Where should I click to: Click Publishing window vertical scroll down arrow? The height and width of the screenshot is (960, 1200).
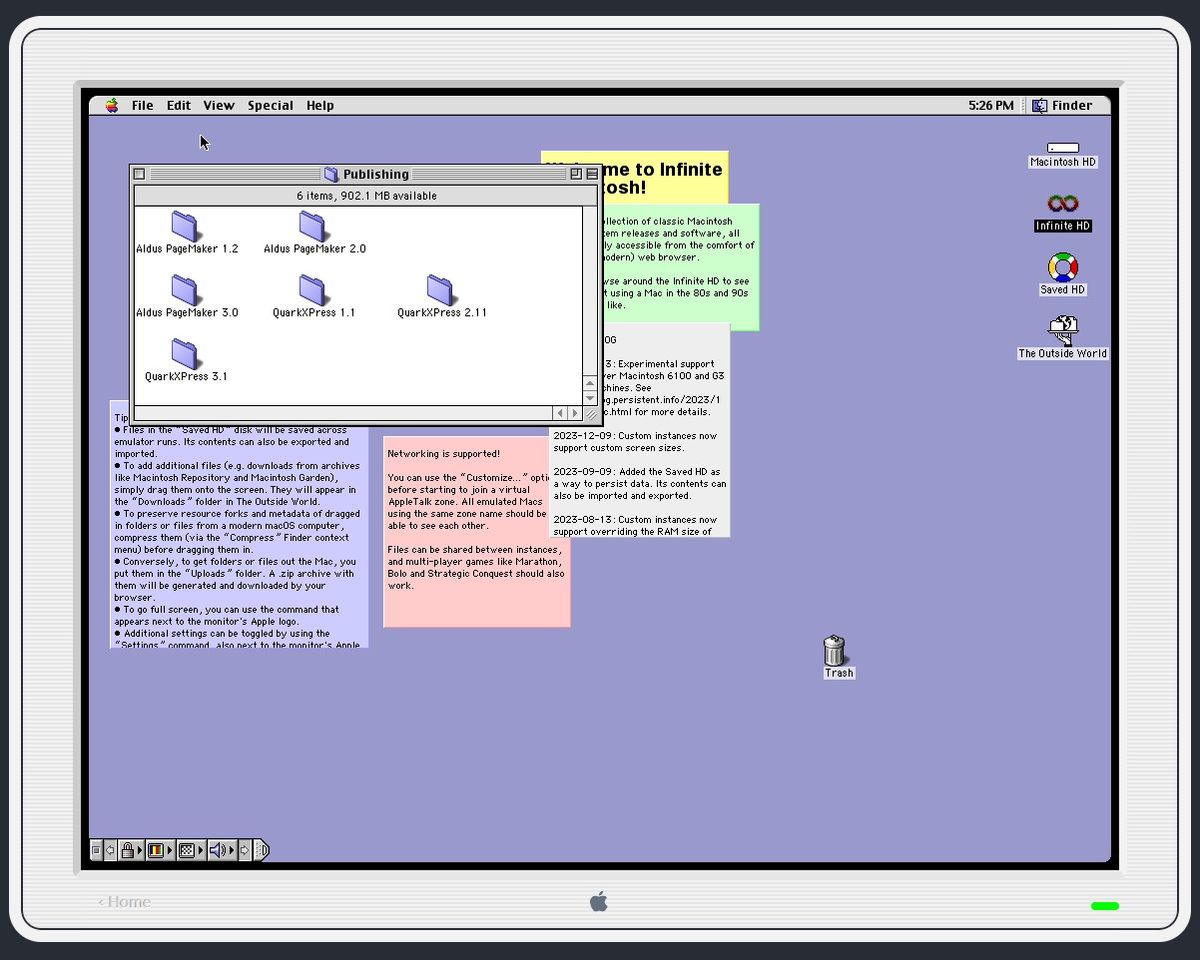click(590, 398)
